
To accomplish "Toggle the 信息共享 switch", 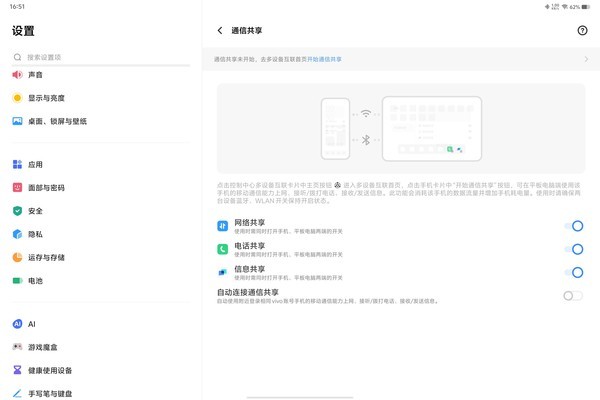I will point(574,272).
